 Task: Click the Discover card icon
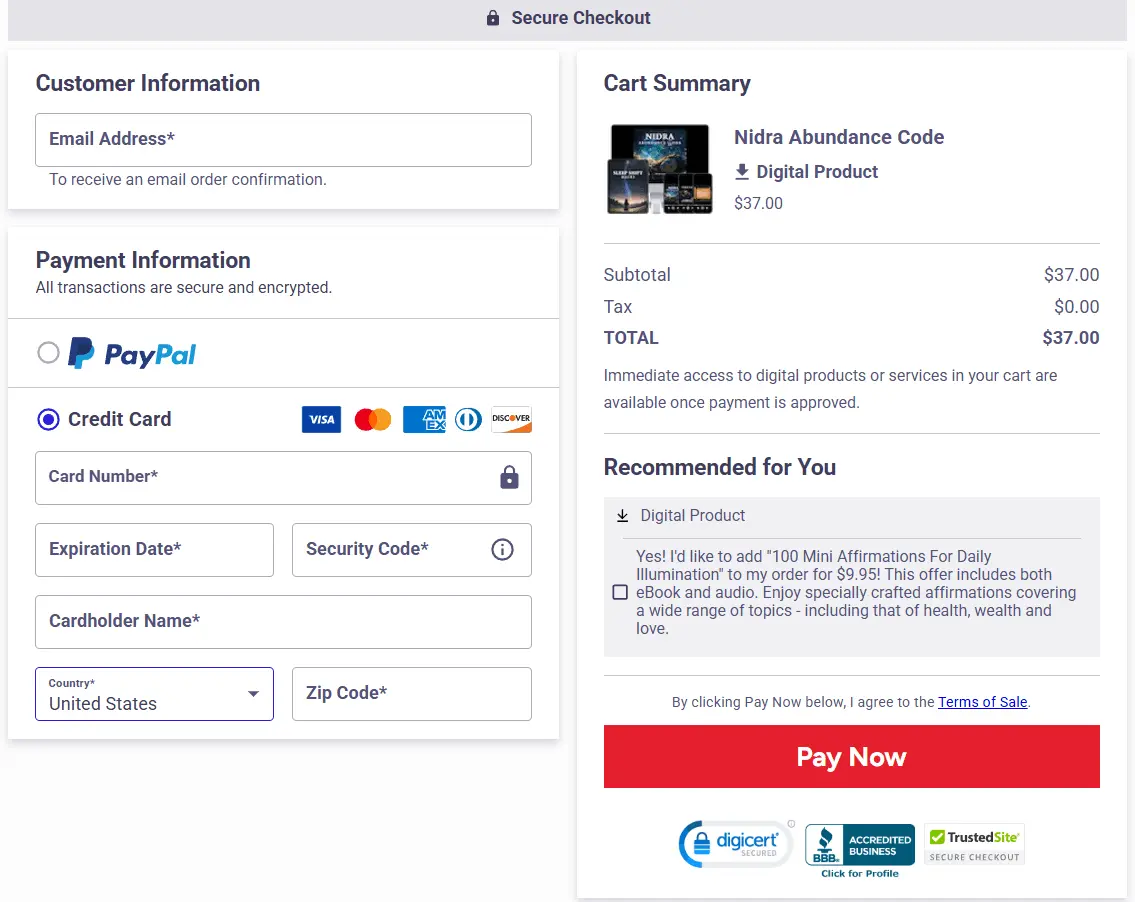(511, 419)
